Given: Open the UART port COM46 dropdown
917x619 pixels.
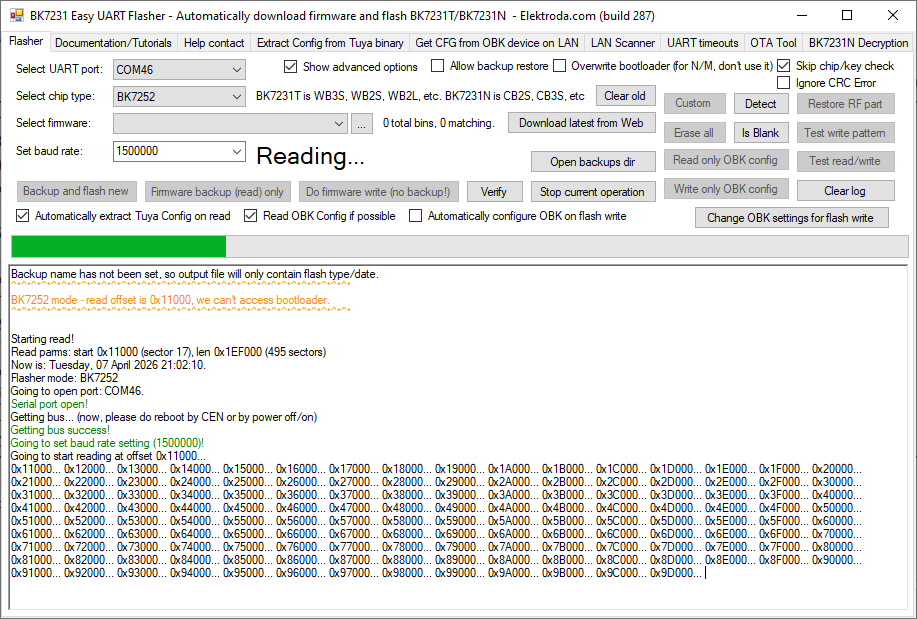Looking at the screenshot, I should [x=179, y=70].
